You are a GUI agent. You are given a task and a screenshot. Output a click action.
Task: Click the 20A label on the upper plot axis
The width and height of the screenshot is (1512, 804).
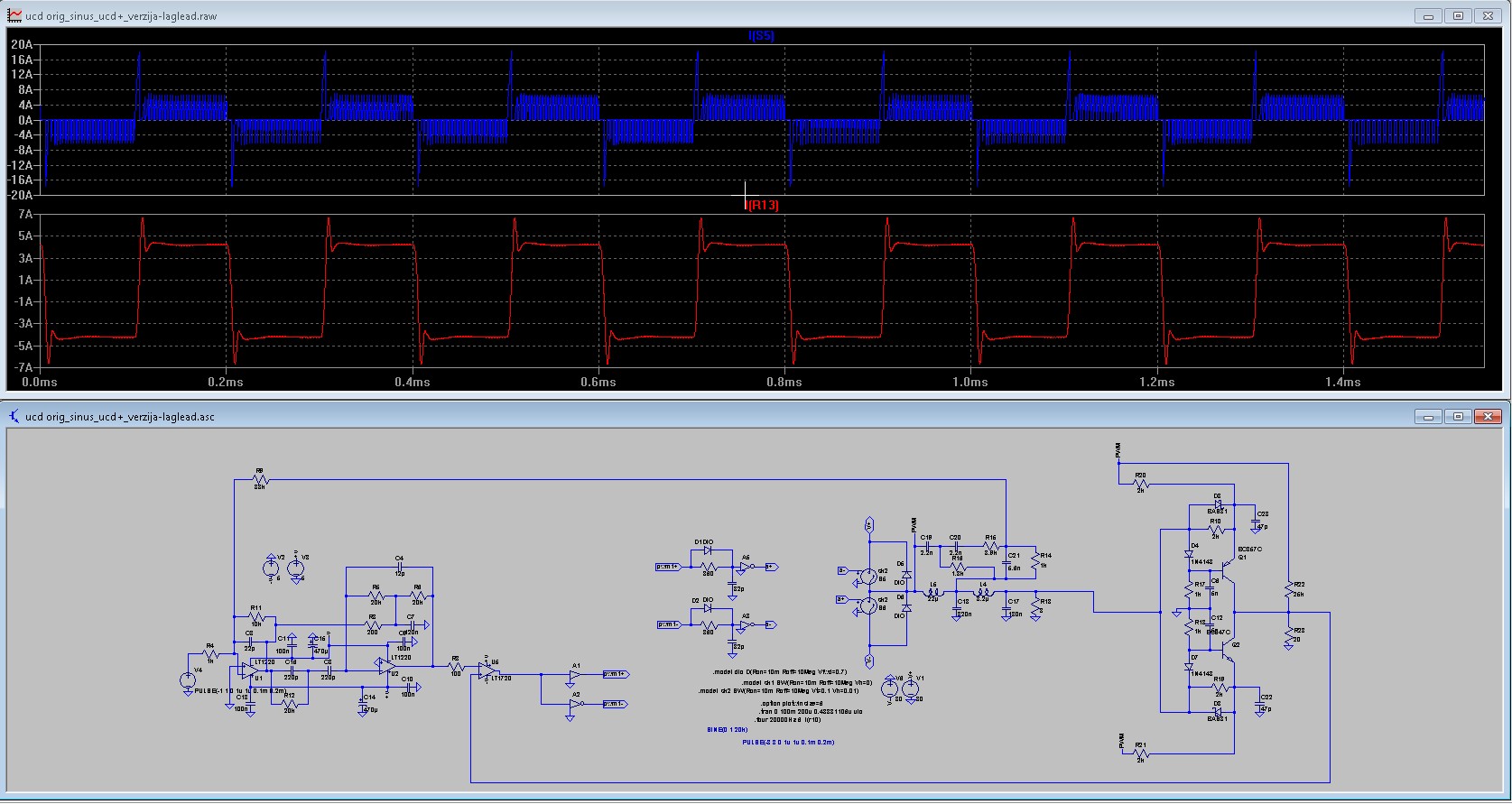coord(22,44)
